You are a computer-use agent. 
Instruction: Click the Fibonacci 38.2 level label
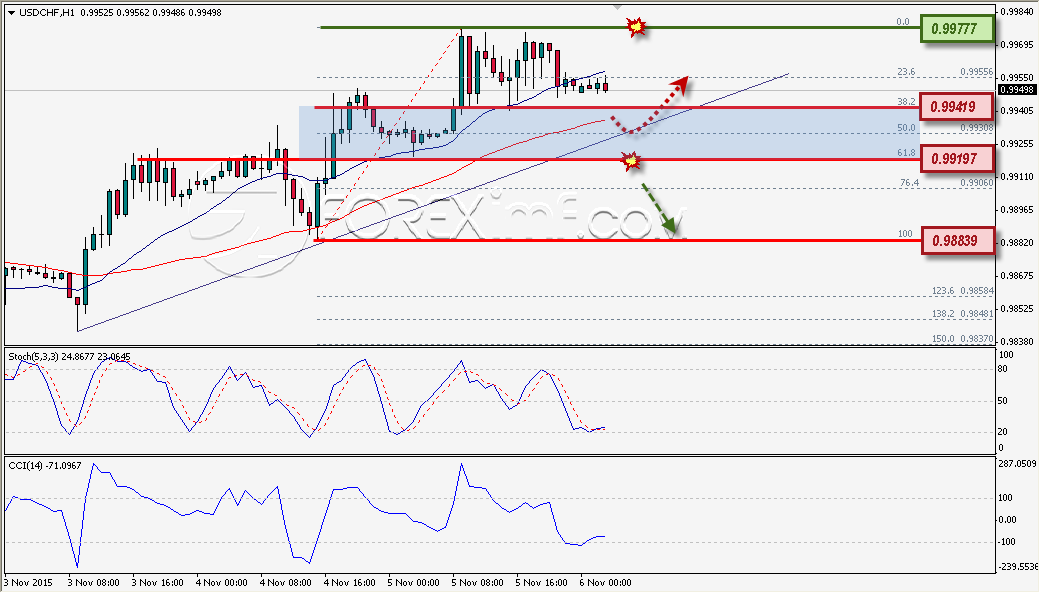click(x=906, y=101)
